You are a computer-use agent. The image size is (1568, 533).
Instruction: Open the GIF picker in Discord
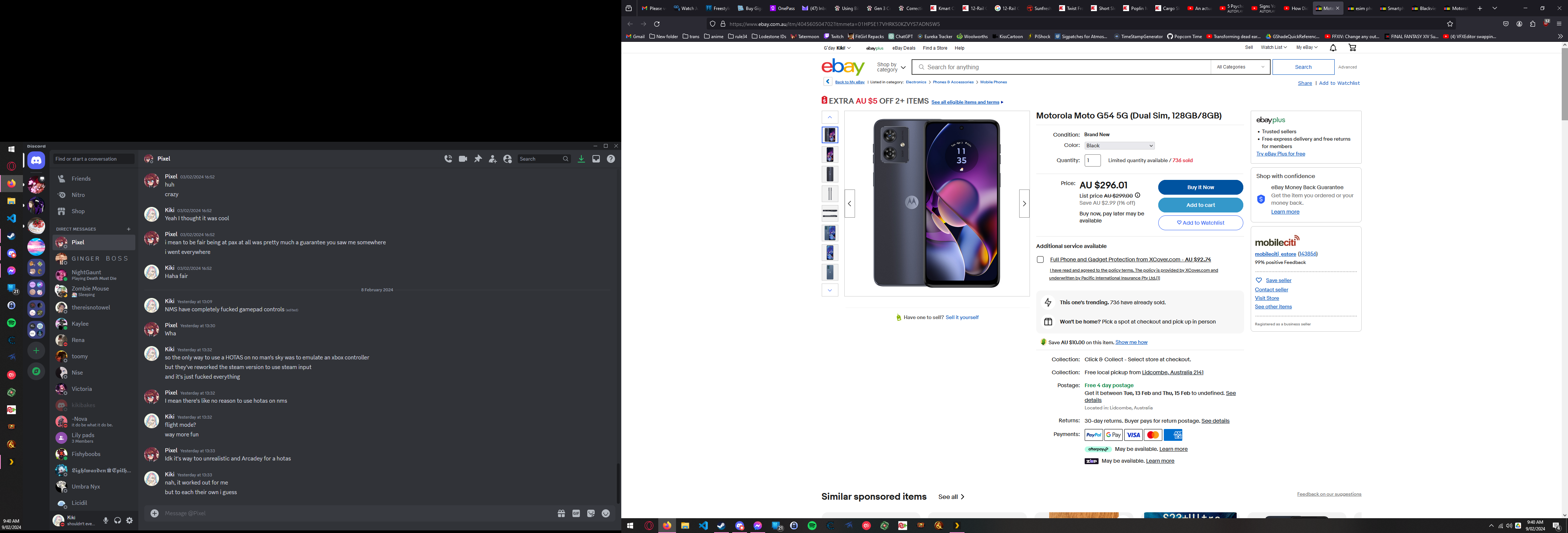point(576,513)
